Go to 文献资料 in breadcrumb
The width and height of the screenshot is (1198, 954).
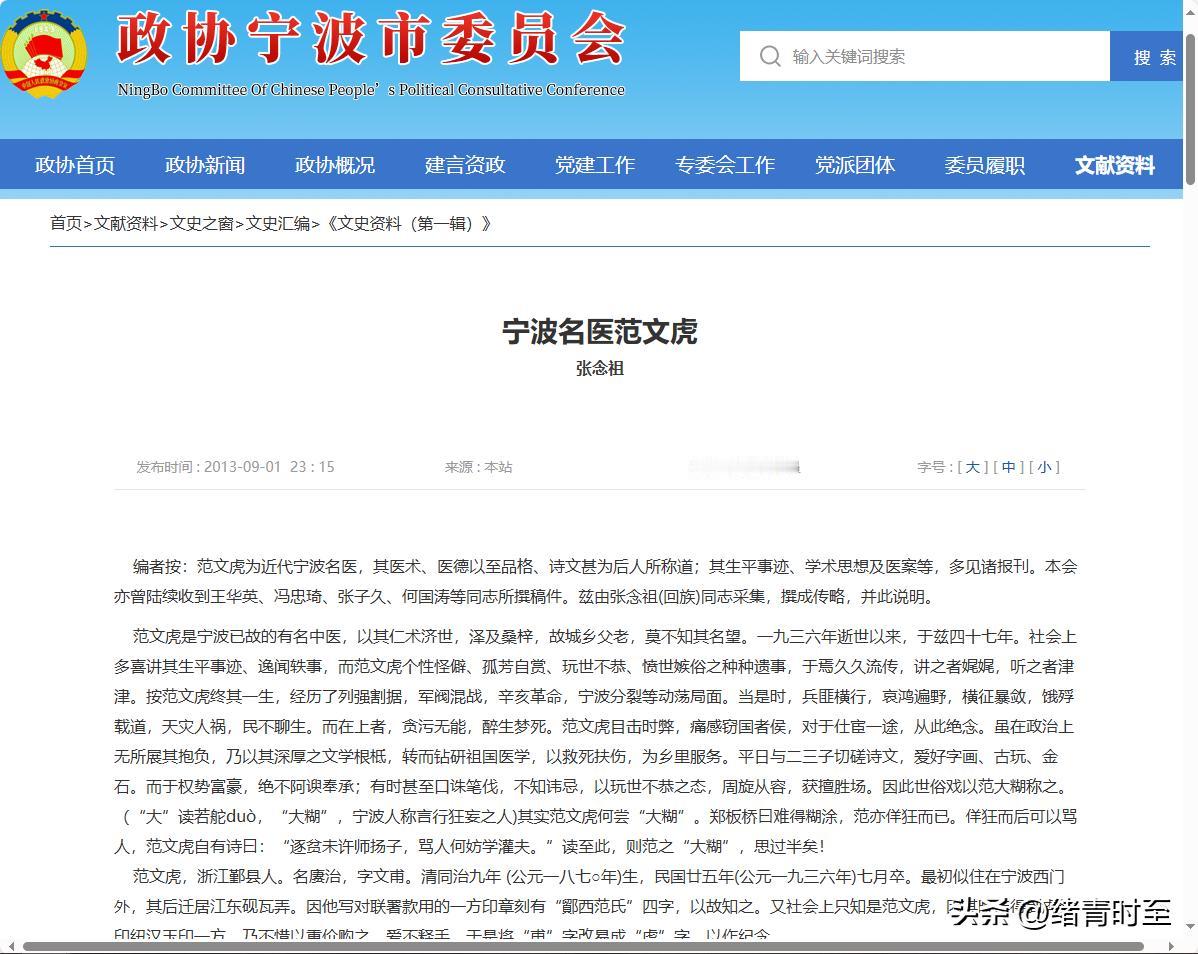pos(125,223)
